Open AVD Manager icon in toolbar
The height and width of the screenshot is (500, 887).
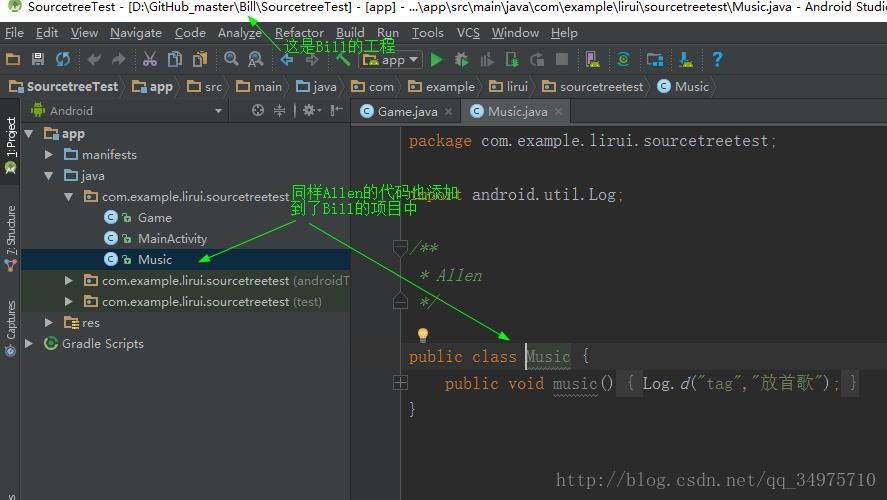[592, 59]
